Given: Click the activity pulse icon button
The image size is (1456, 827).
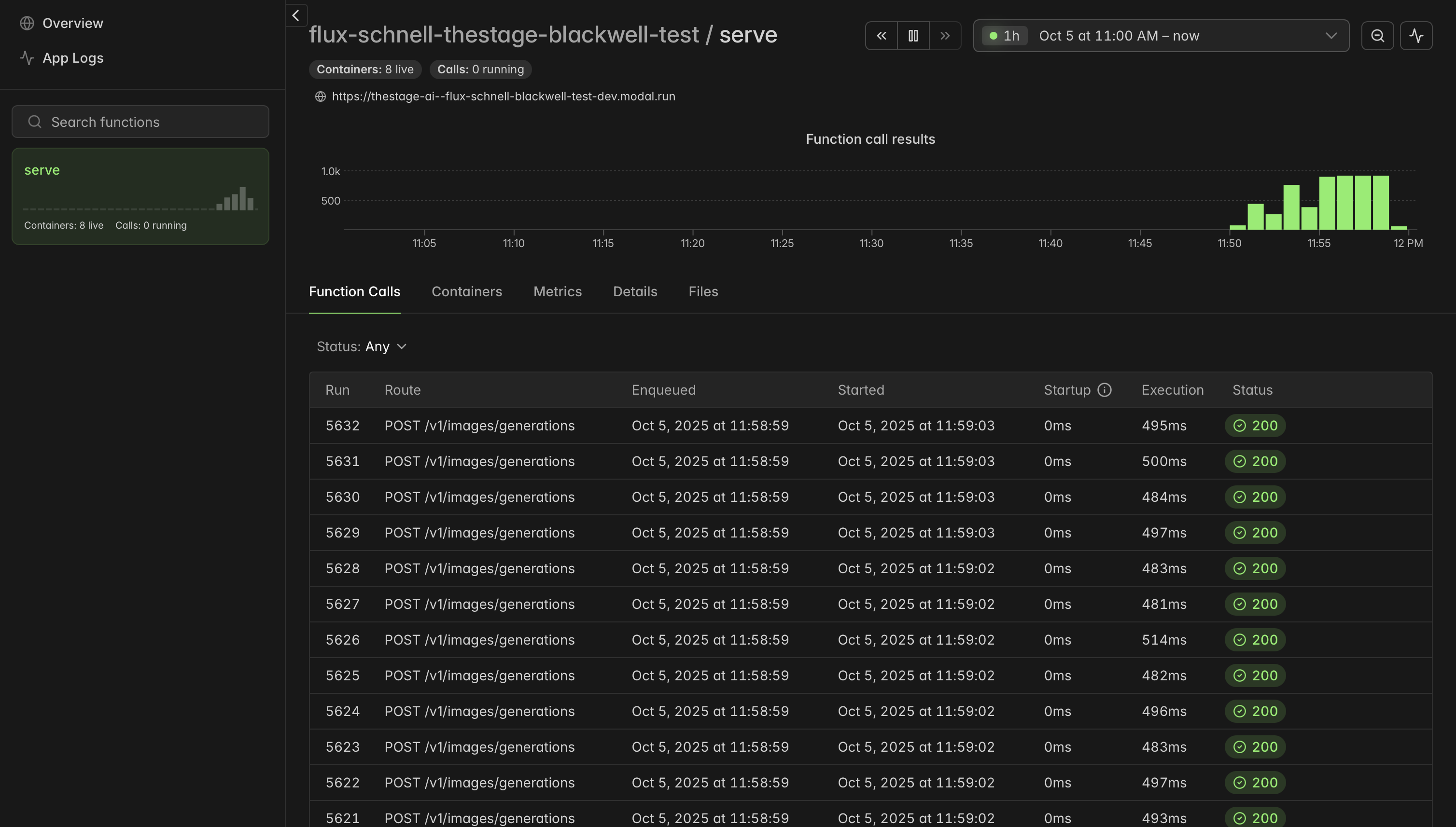Looking at the screenshot, I should click(x=1415, y=36).
